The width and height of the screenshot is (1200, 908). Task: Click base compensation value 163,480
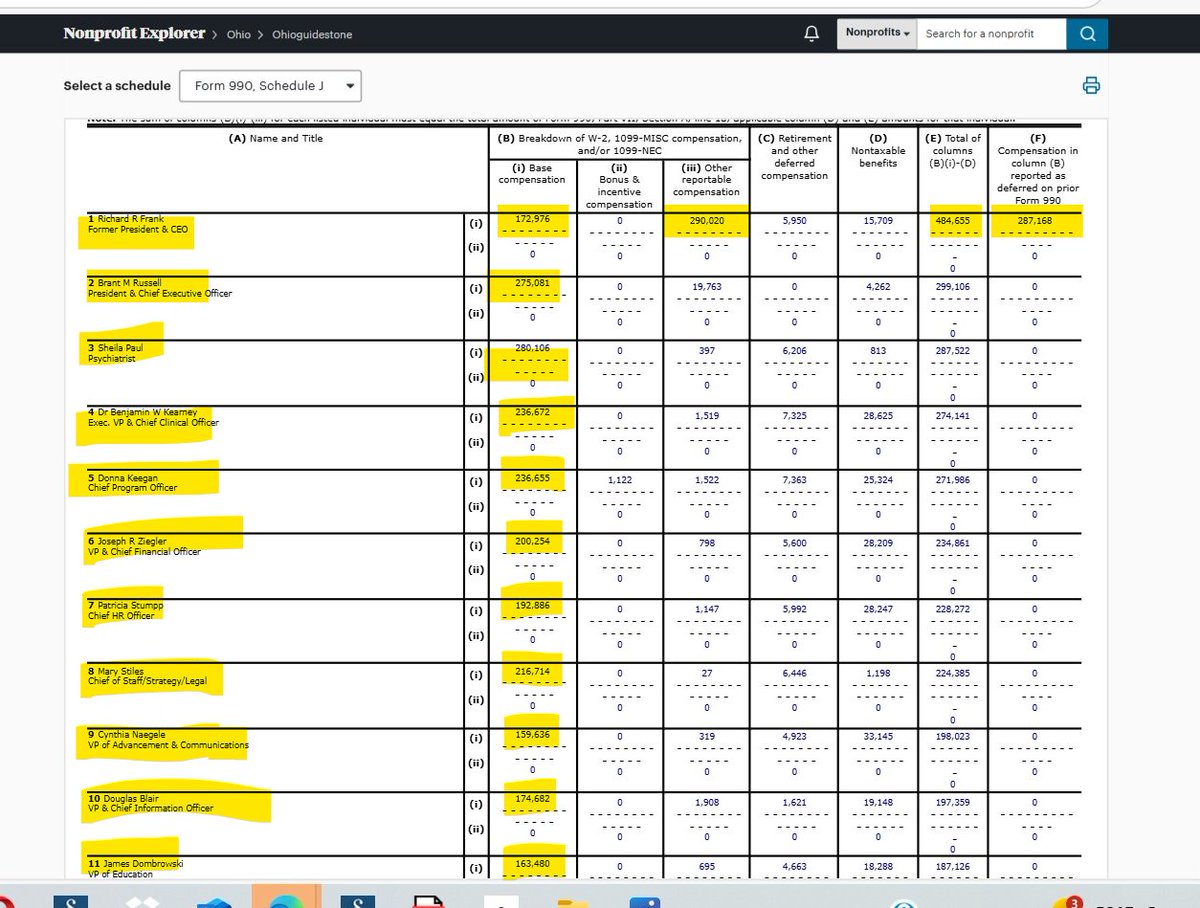coord(532,865)
